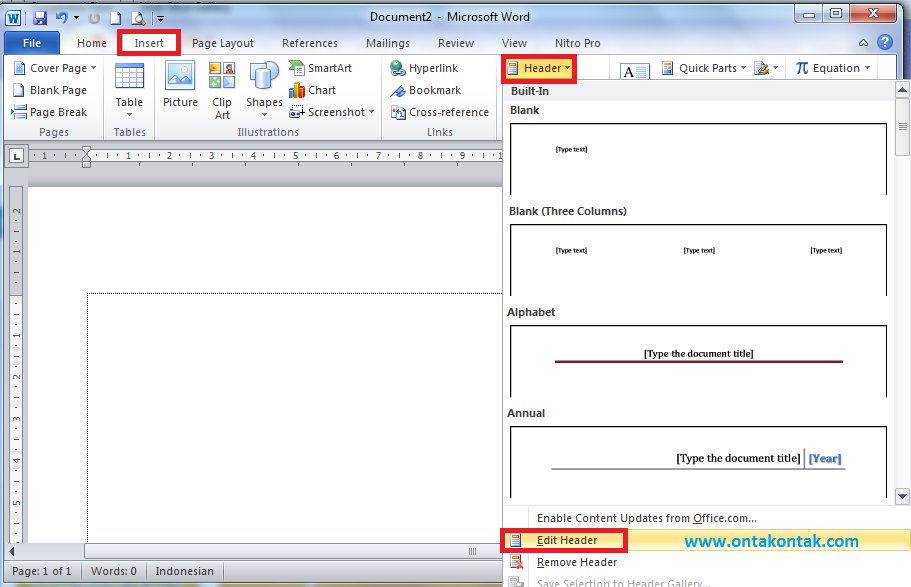Click the Clip Art icon

tap(222, 91)
